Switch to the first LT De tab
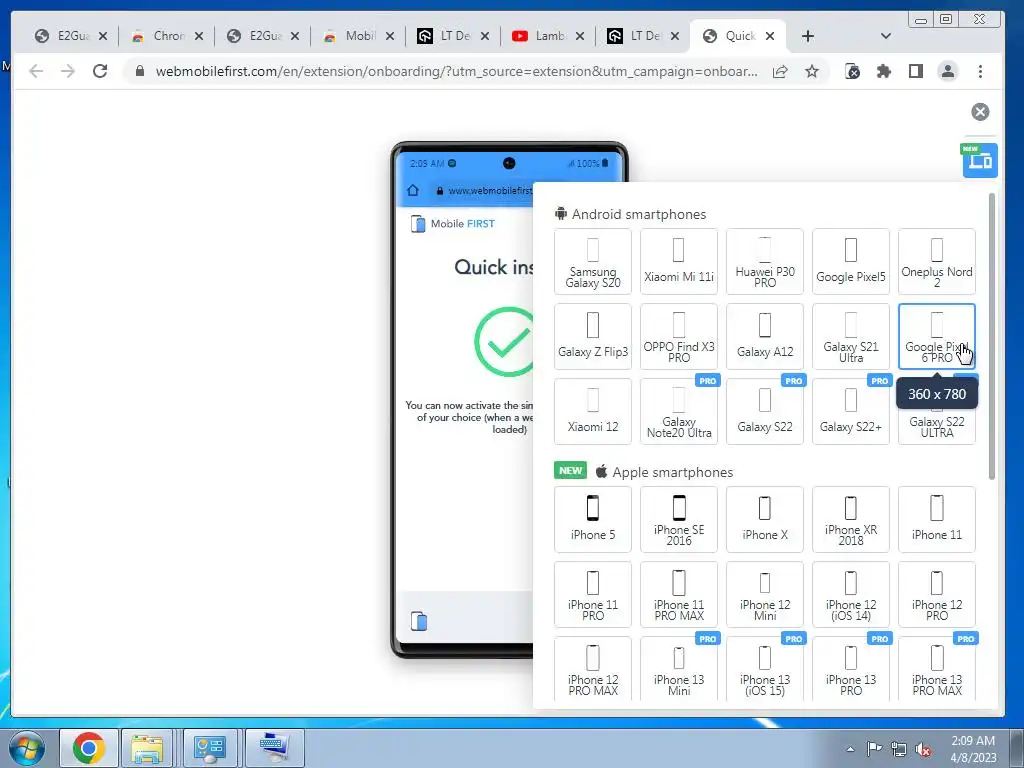 454,36
